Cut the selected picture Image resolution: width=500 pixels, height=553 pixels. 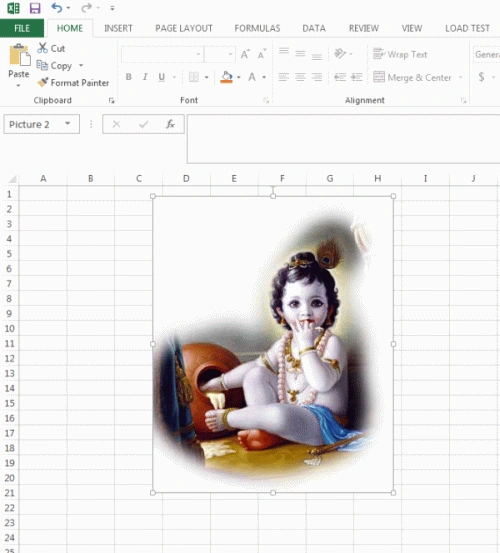click(51, 48)
